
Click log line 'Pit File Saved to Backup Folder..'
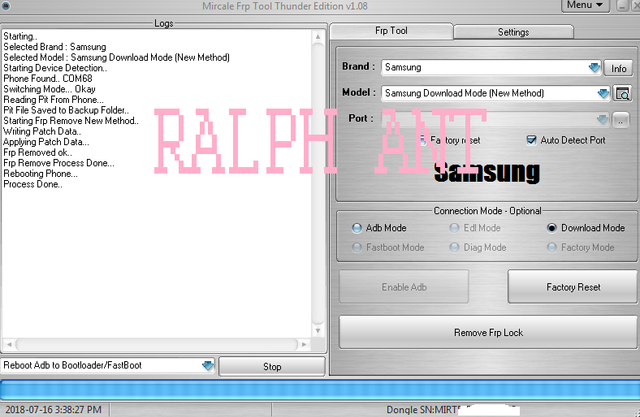click(66, 110)
